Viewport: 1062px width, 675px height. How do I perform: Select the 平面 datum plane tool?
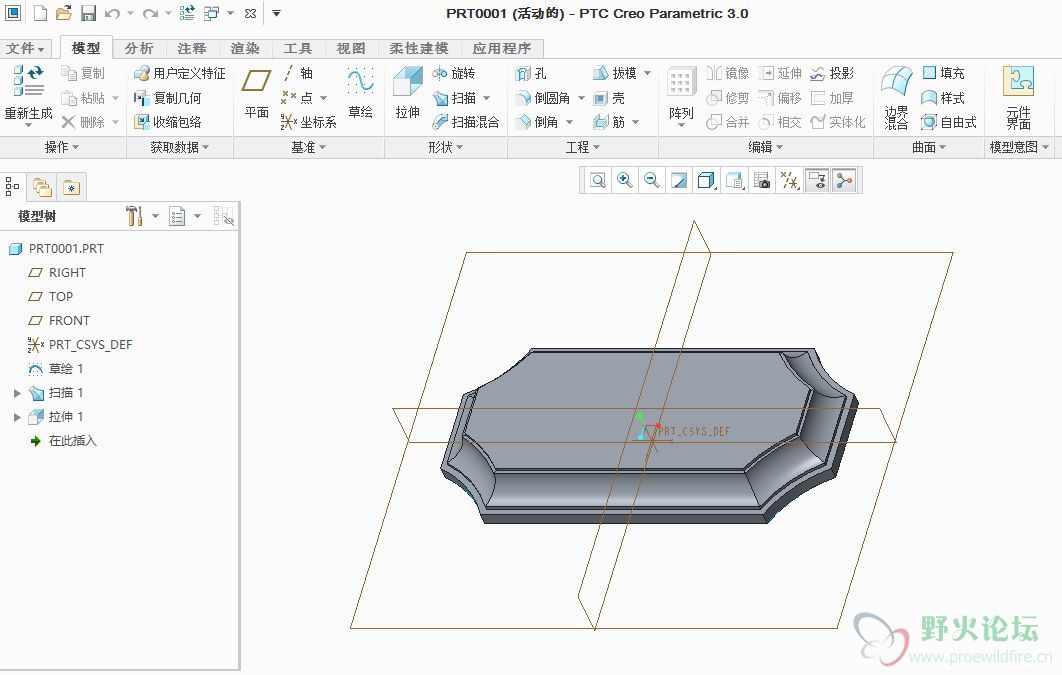click(x=257, y=92)
